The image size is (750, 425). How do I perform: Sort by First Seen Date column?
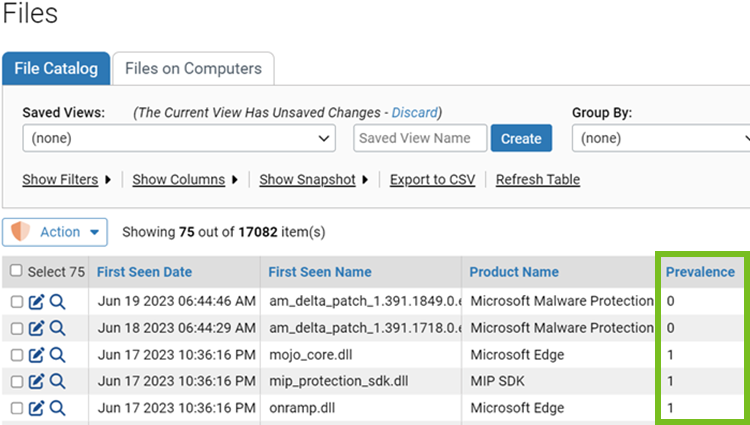[144, 272]
